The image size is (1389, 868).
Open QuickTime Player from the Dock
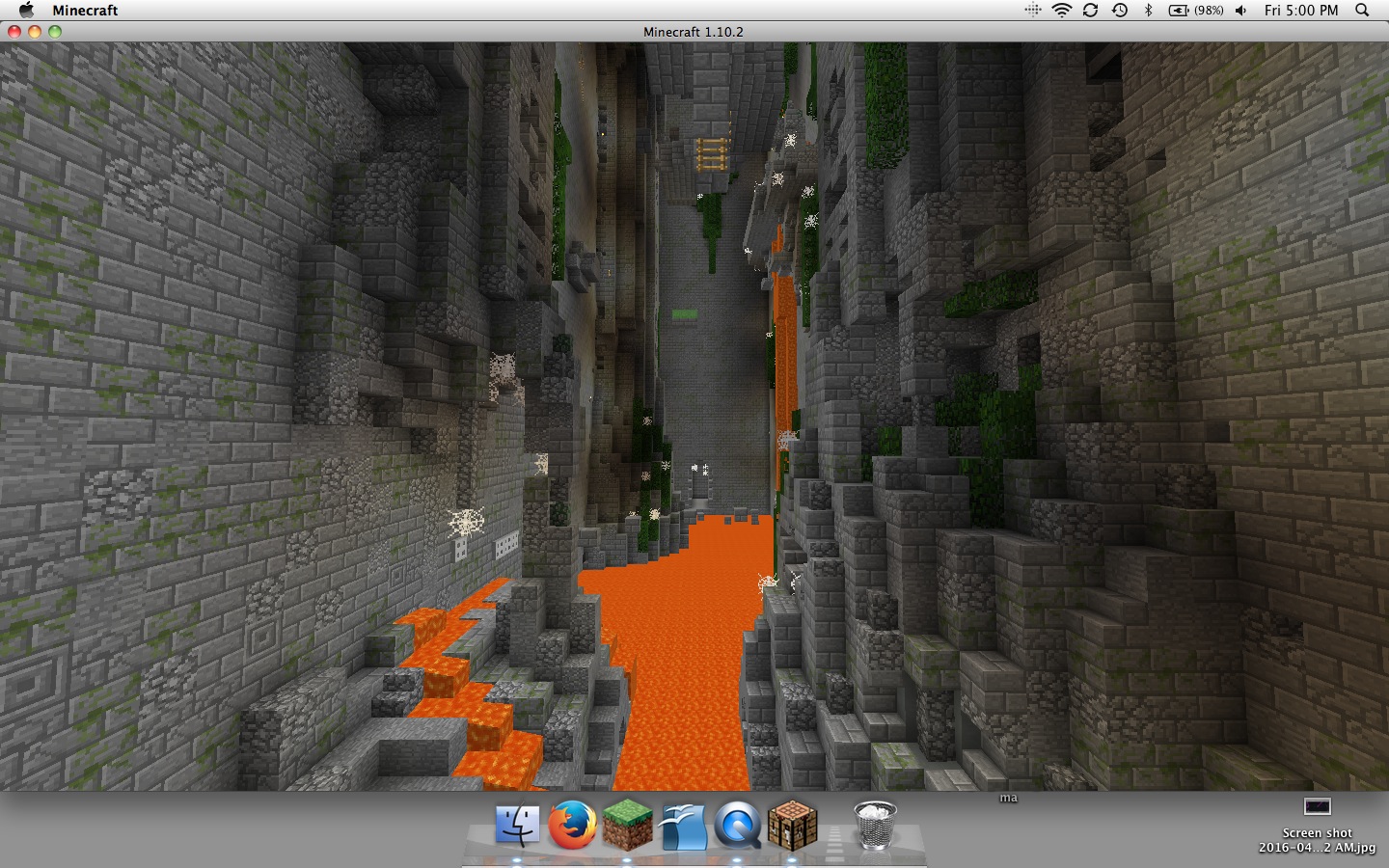click(739, 826)
